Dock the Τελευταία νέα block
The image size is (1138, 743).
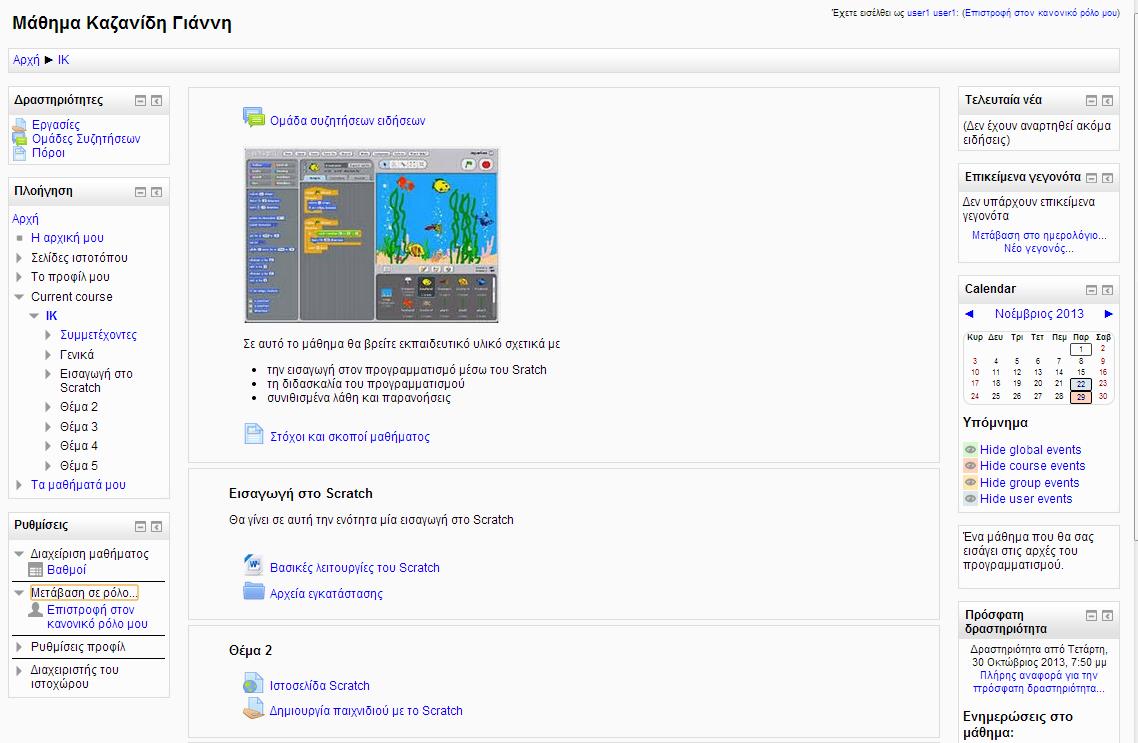pos(1108,101)
